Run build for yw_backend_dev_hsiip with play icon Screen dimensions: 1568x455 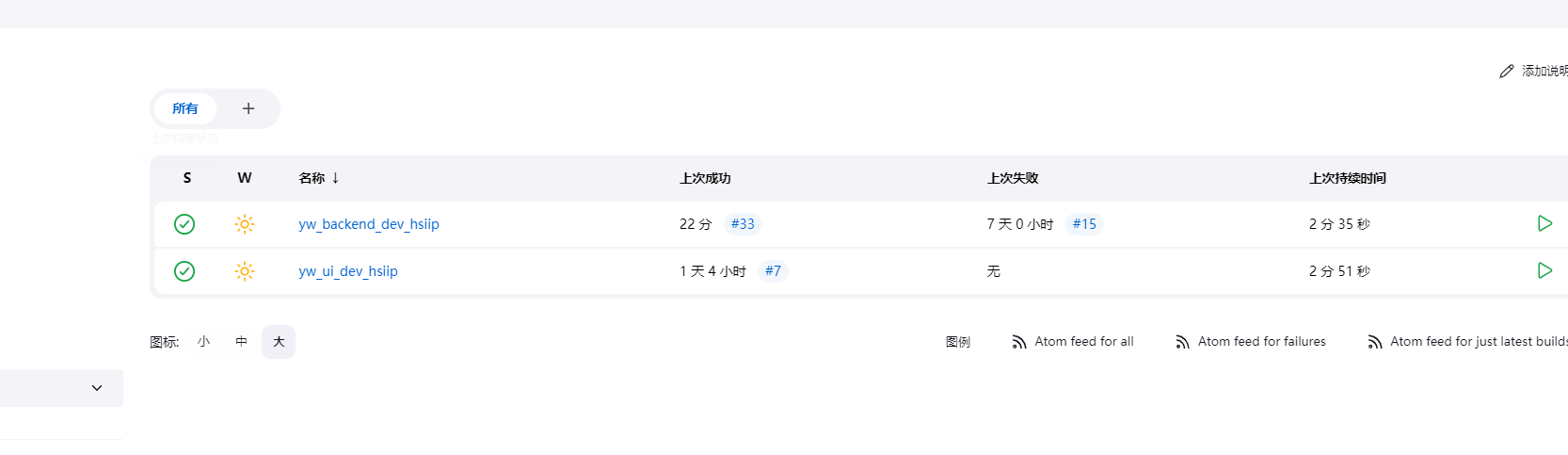point(1544,223)
